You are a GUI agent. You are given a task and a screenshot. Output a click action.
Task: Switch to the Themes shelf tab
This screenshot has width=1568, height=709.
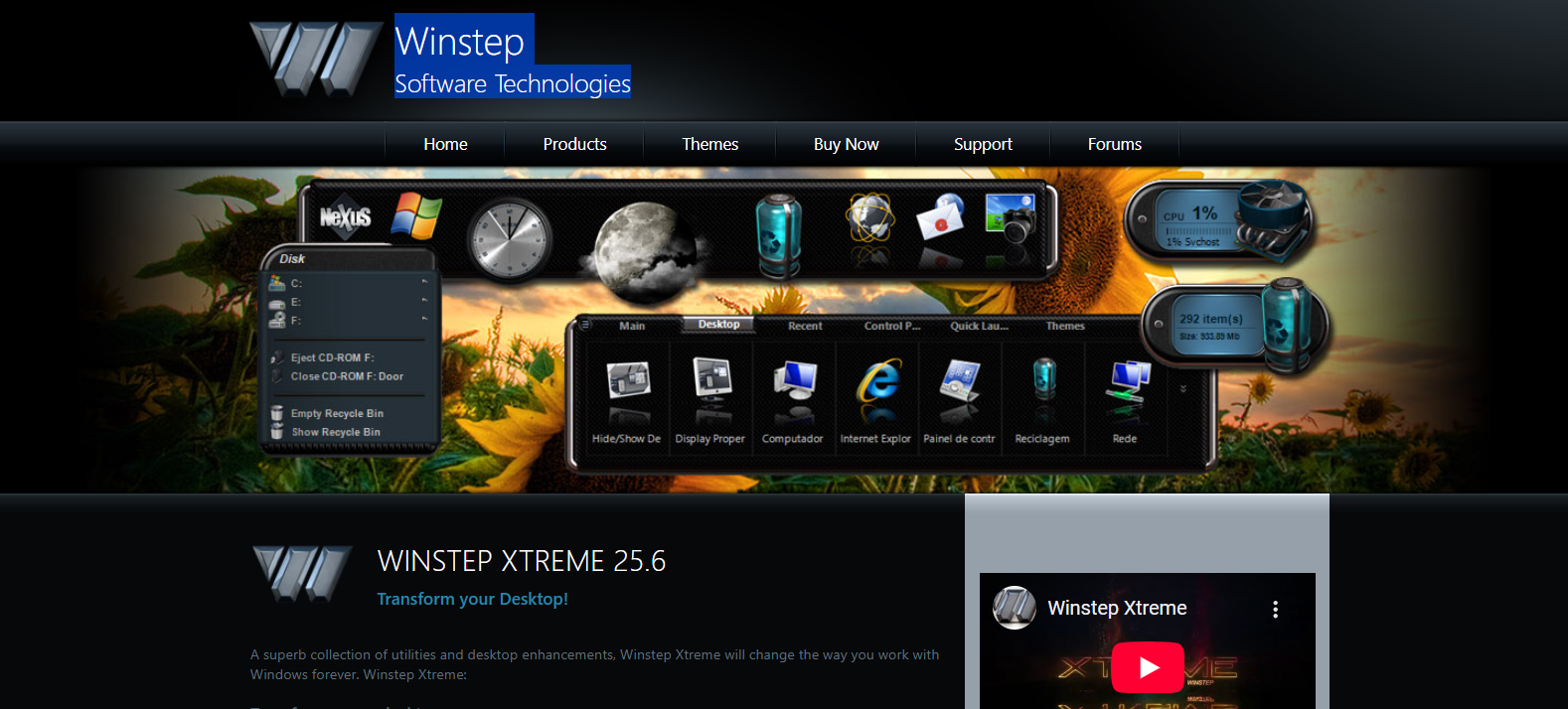click(1065, 326)
